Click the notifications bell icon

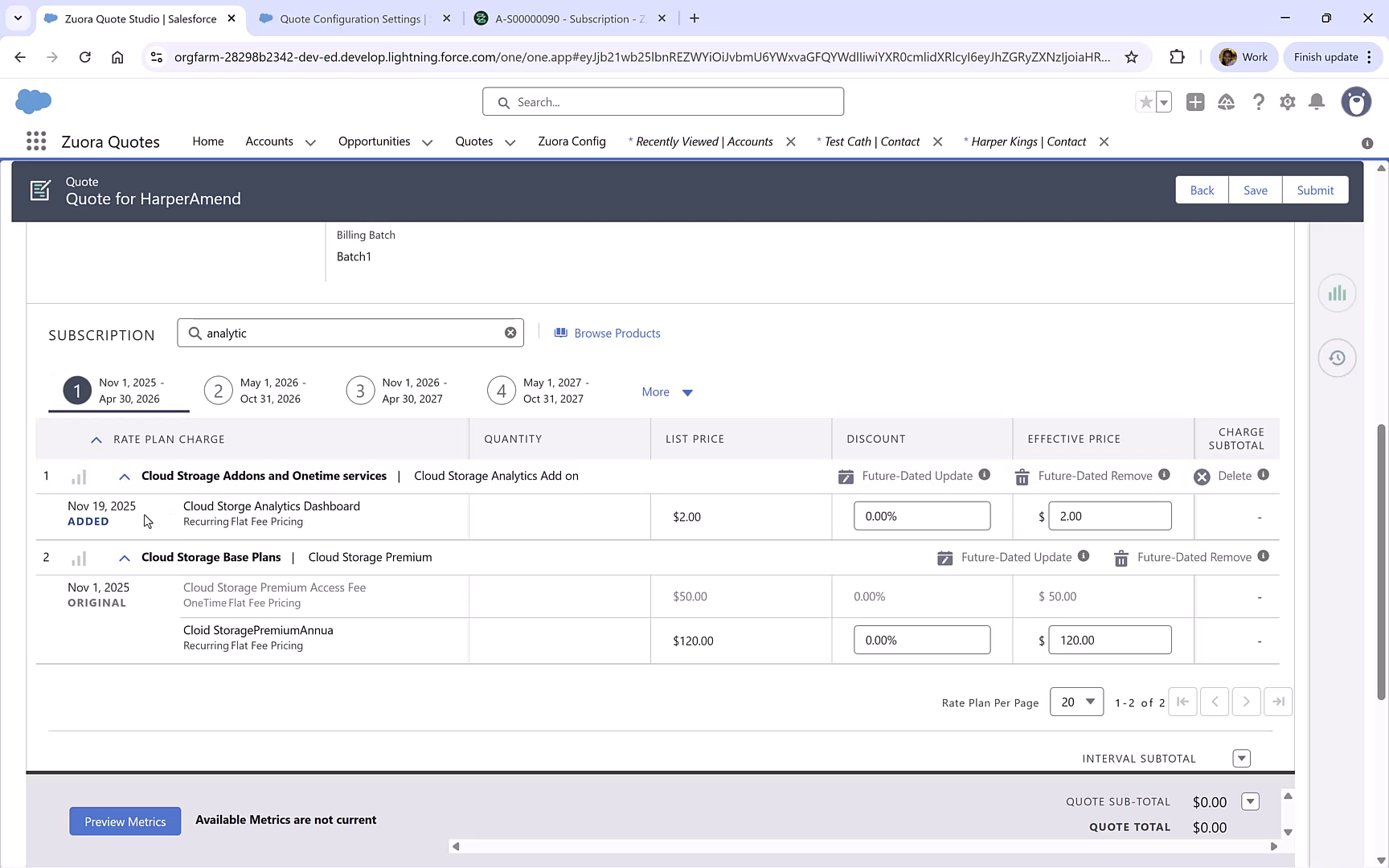point(1317,102)
